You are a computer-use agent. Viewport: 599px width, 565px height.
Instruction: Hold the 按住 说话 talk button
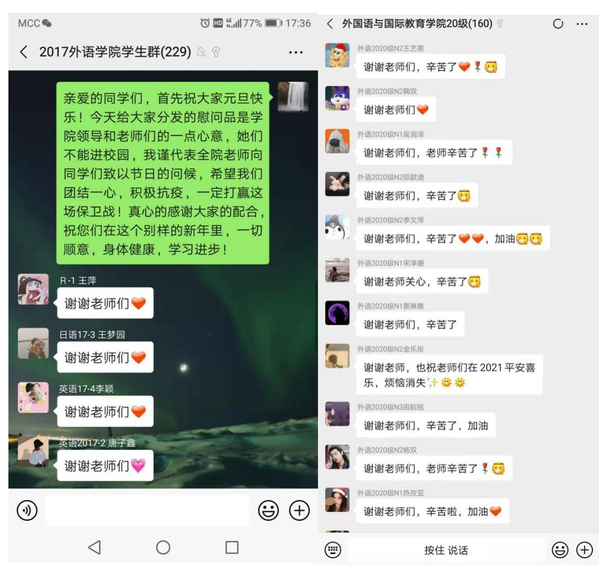coord(446,550)
